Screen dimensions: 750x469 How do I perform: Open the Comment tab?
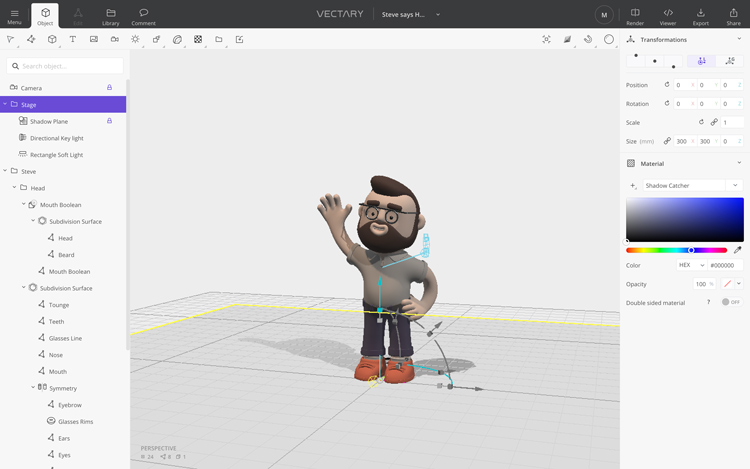(143, 16)
